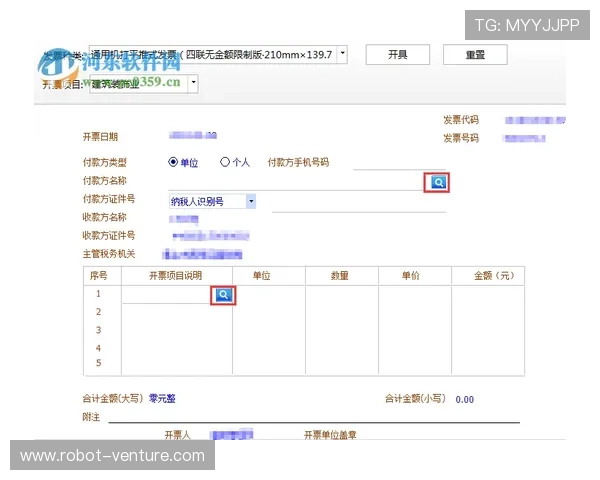Click search icon in 开票项目说明 row 1
This screenshot has width=600, height=480.
[x=223, y=295]
